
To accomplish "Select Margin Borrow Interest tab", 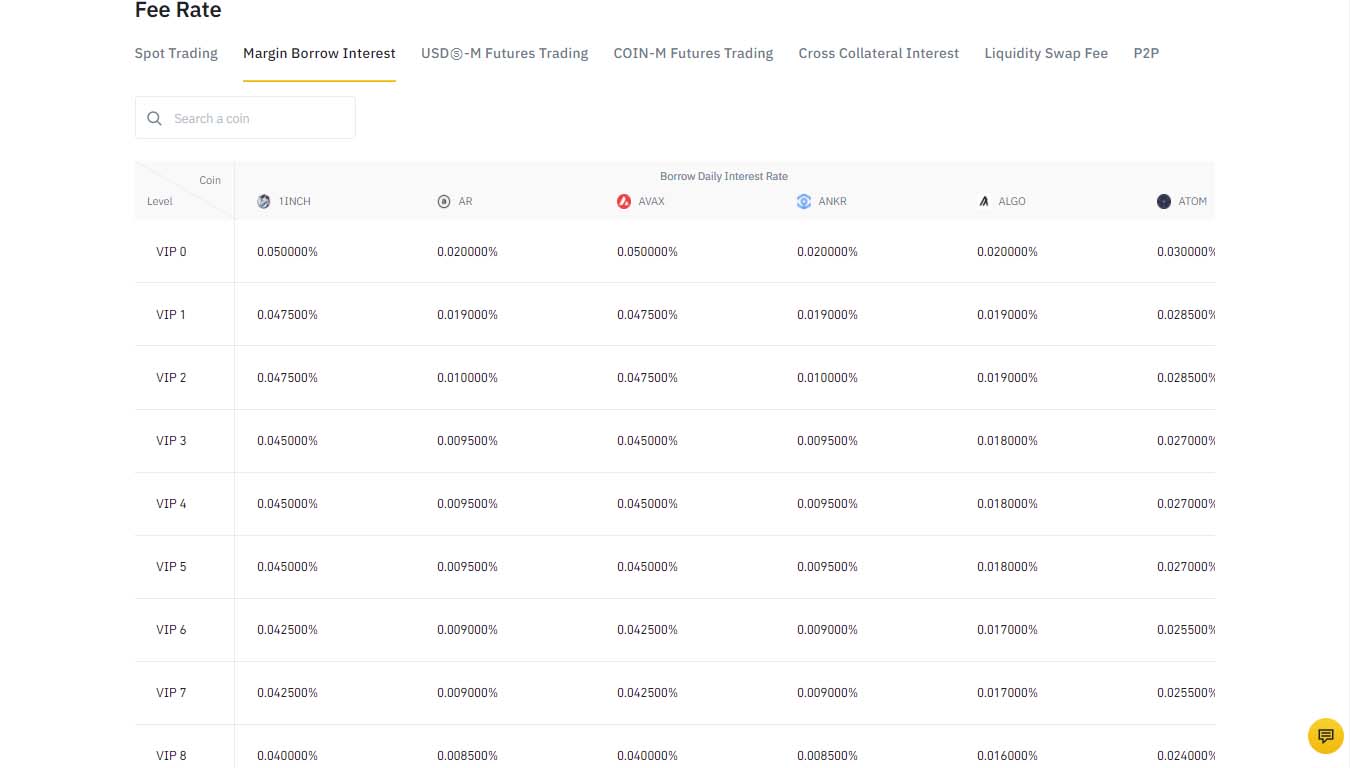I will tap(319, 53).
